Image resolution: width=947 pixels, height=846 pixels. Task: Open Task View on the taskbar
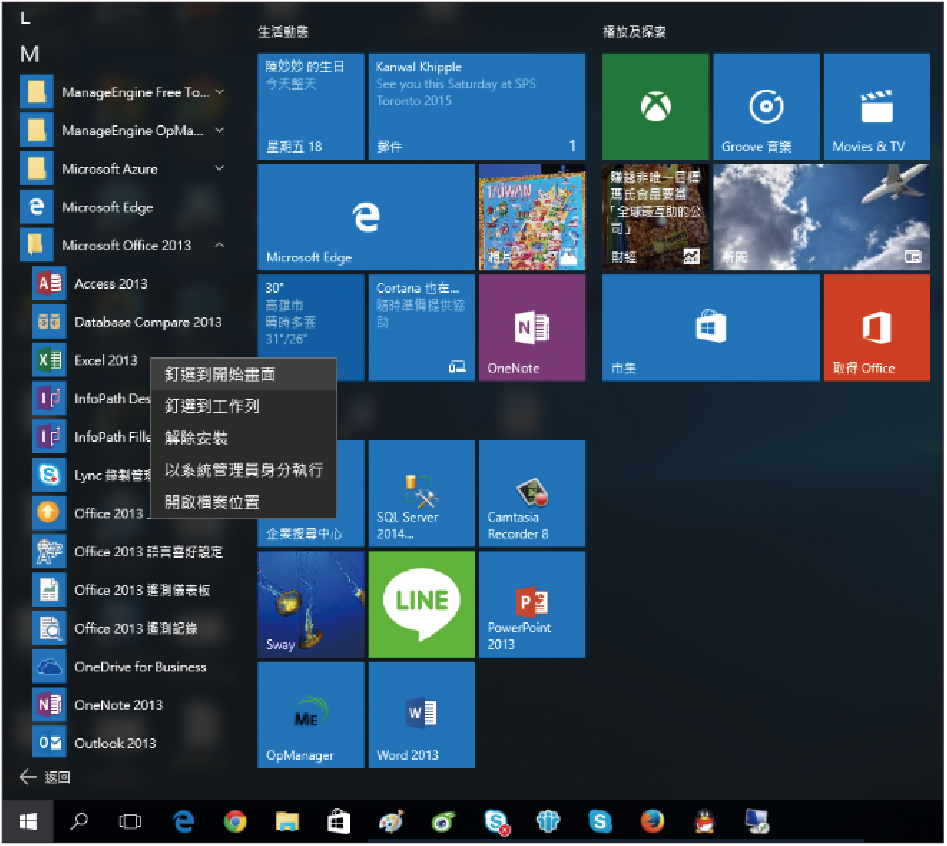point(130,821)
